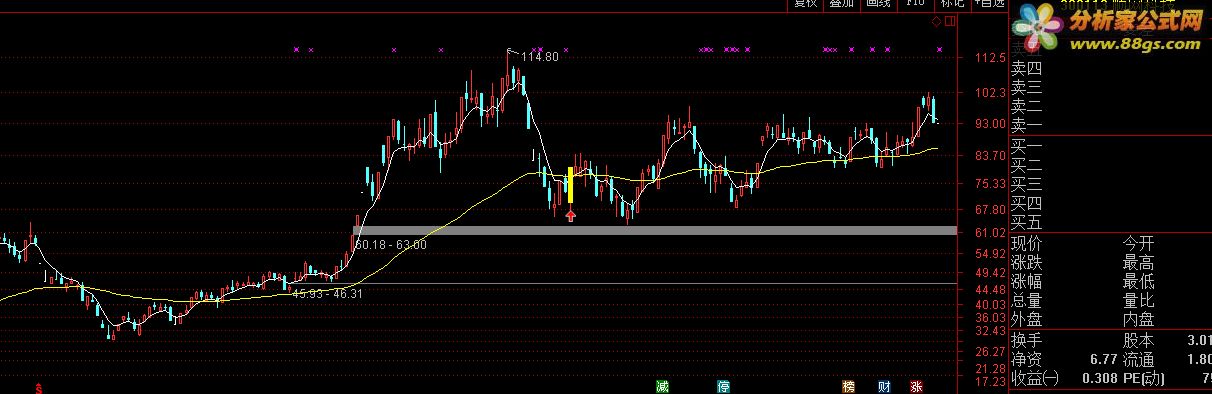Click the teal 停 event marker icon

point(723,386)
